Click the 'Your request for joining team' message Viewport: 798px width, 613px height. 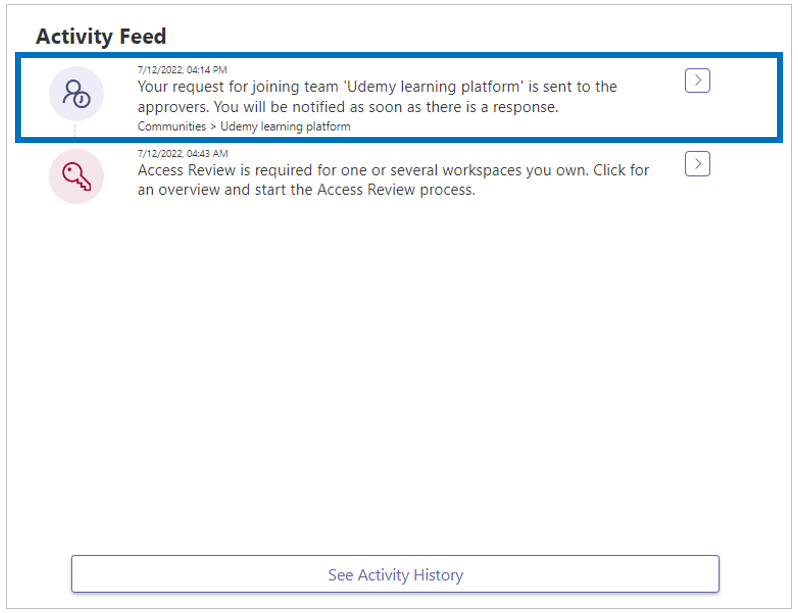(377, 97)
